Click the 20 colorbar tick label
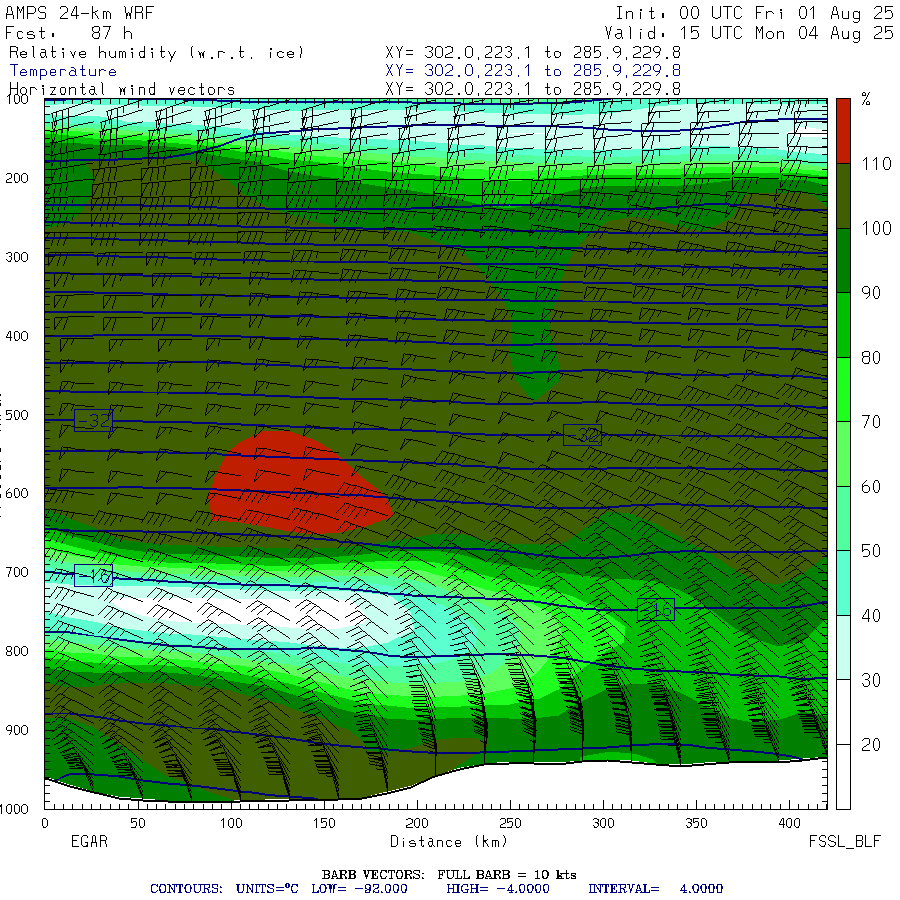The height and width of the screenshot is (900, 900). click(871, 745)
